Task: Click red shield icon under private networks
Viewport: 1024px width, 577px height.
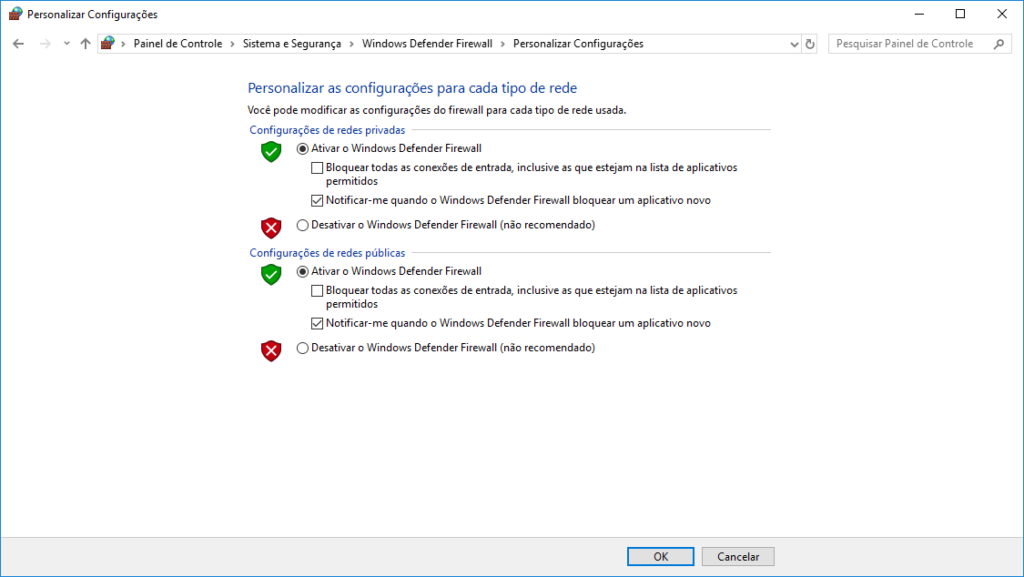Action: coord(271,228)
